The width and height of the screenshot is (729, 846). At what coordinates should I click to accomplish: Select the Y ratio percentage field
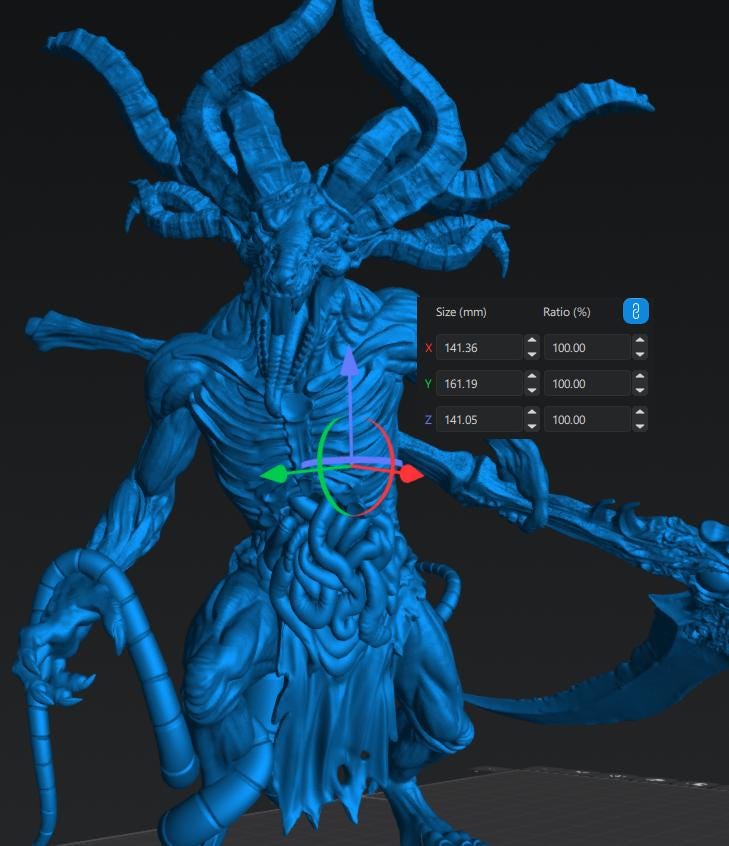(x=587, y=384)
